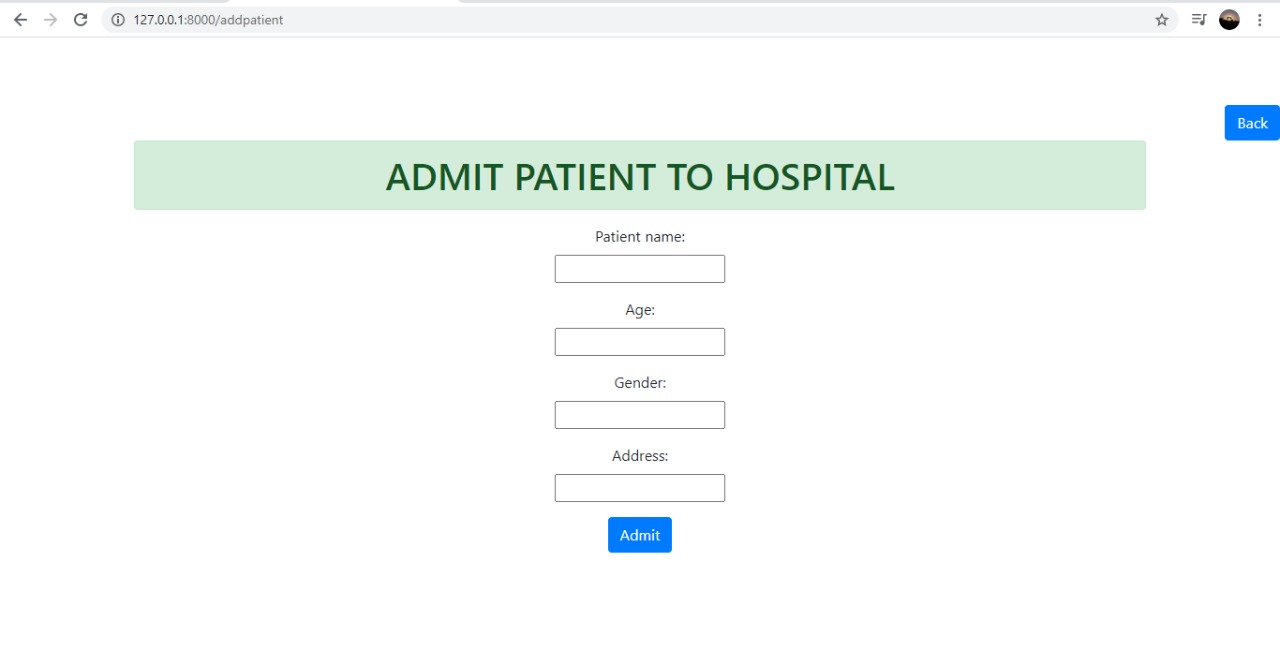
Task: Click the Address label text
Action: [x=639, y=455]
